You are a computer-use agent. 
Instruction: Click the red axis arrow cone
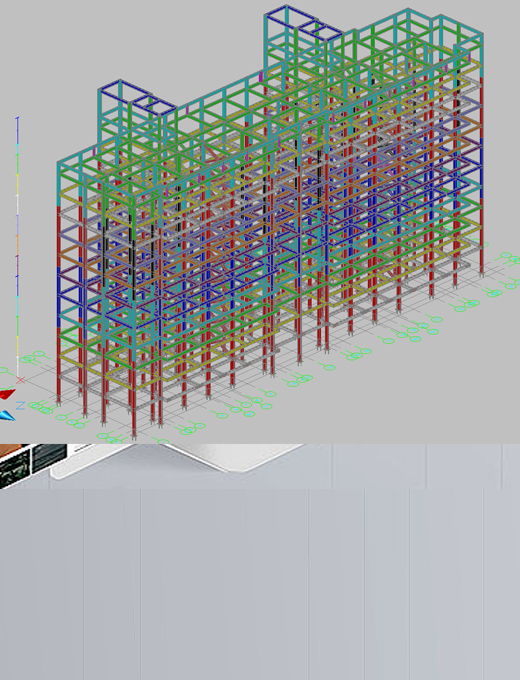tap(7, 394)
